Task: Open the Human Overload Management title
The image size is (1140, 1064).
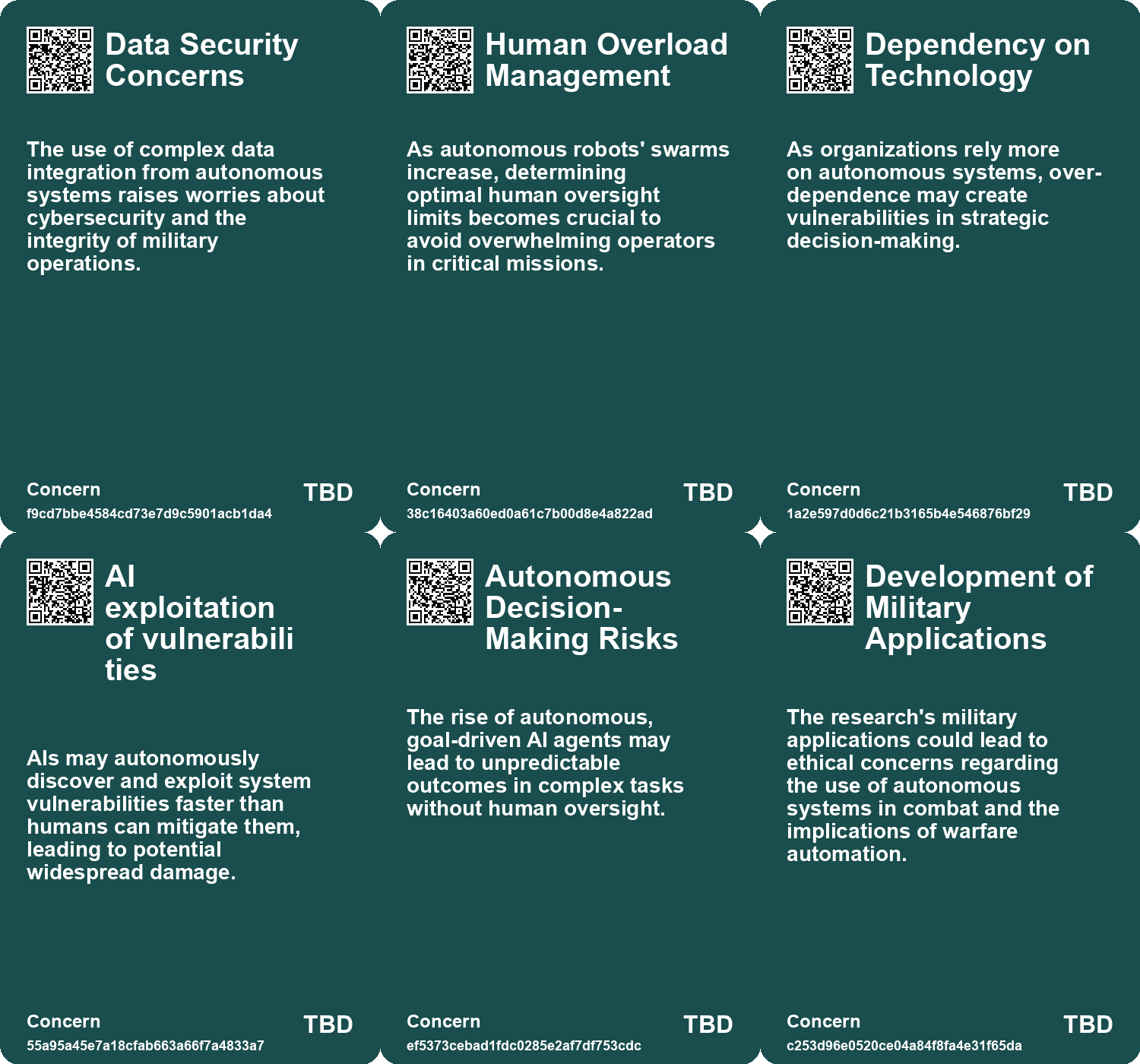Action: coord(606,60)
